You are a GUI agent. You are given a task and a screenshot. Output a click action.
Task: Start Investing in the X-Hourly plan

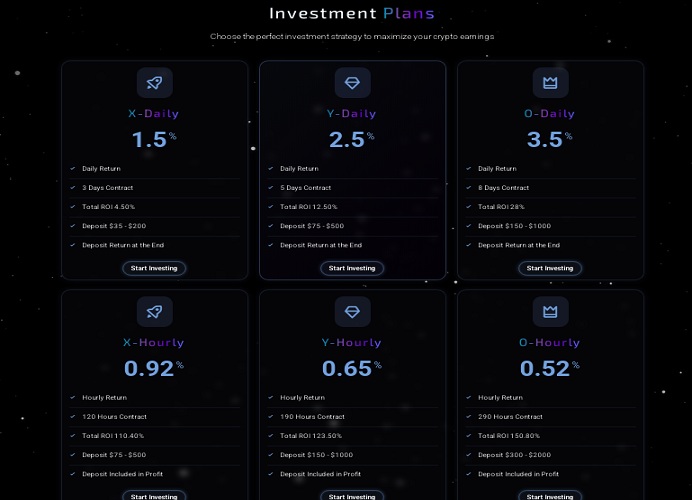(x=154, y=496)
